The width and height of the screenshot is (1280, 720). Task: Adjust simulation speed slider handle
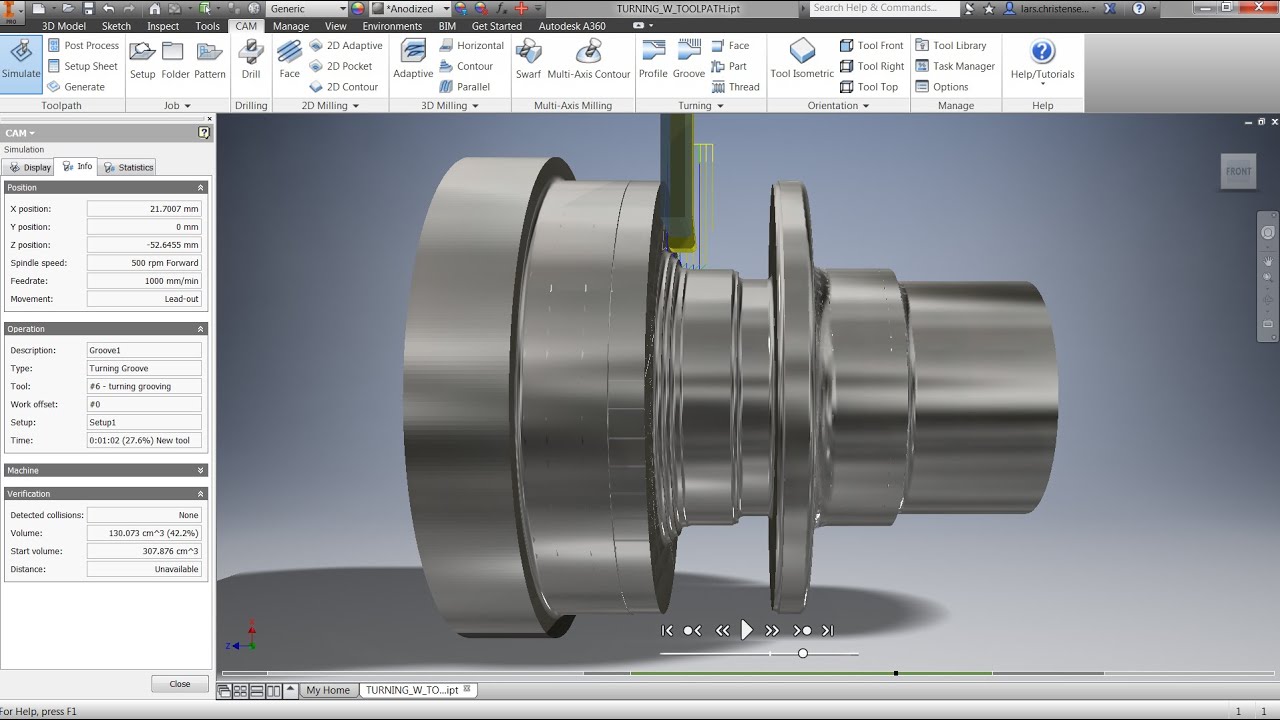click(x=802, y=653)
